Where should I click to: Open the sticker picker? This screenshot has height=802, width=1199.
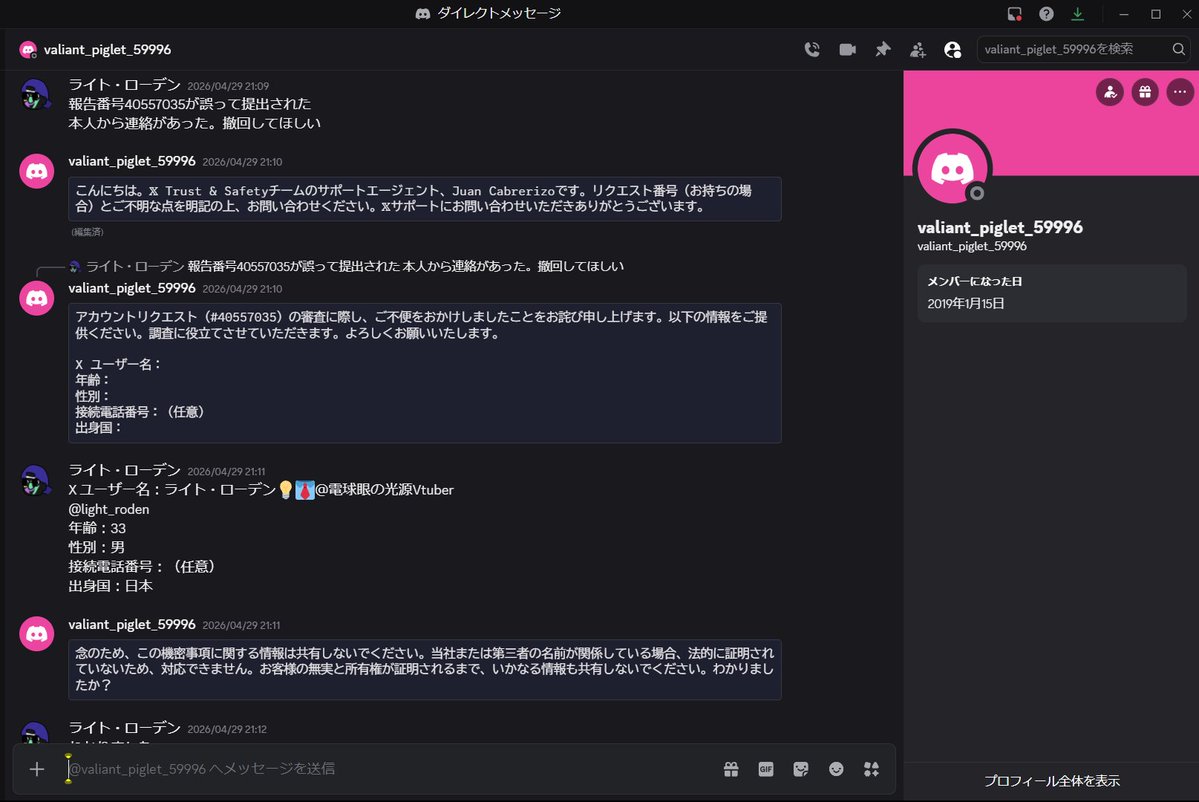(x=801, y=769)
